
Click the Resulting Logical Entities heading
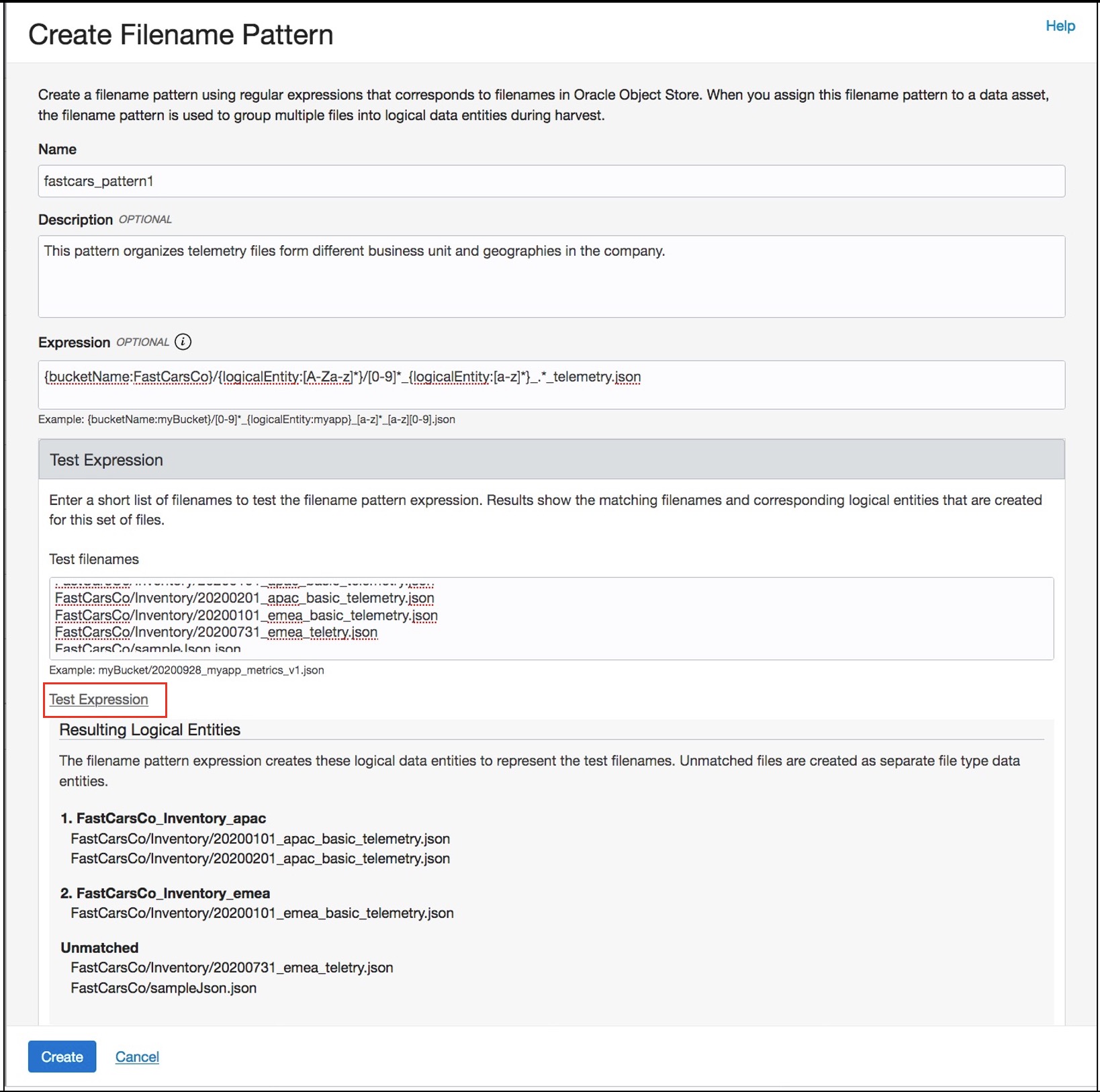[x=150, y=730]
